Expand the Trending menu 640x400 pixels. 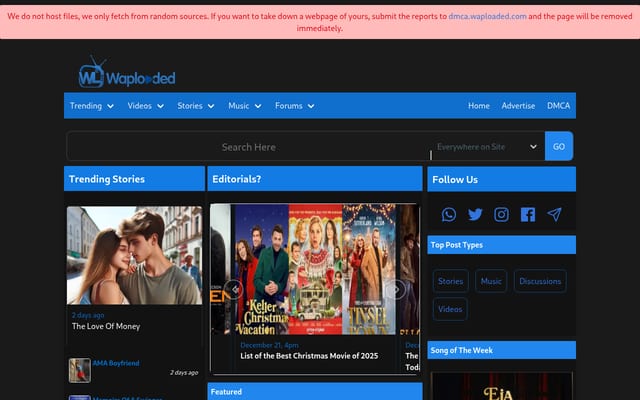point(91,106)
